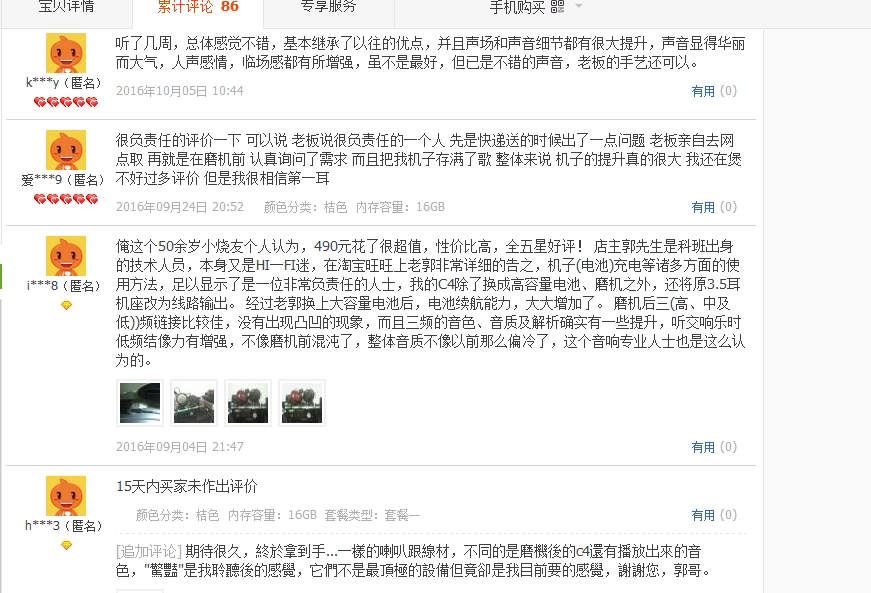Click red hearts rating under k***y
The height and width of the screenshot is (593, 871).
pyautogui.click(x=66, y=102)
